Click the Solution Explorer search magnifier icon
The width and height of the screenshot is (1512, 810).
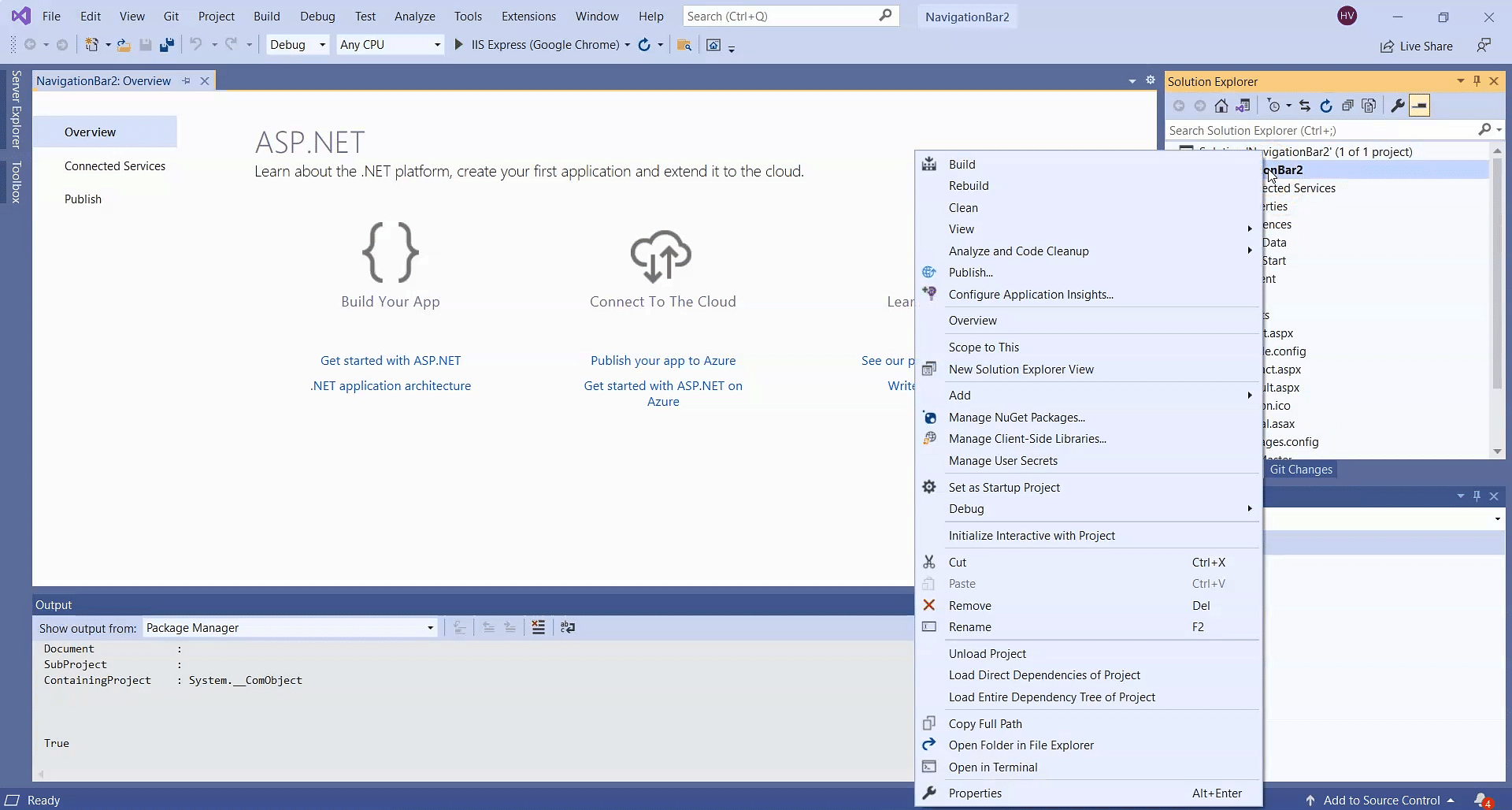(x=1484, y=129)
